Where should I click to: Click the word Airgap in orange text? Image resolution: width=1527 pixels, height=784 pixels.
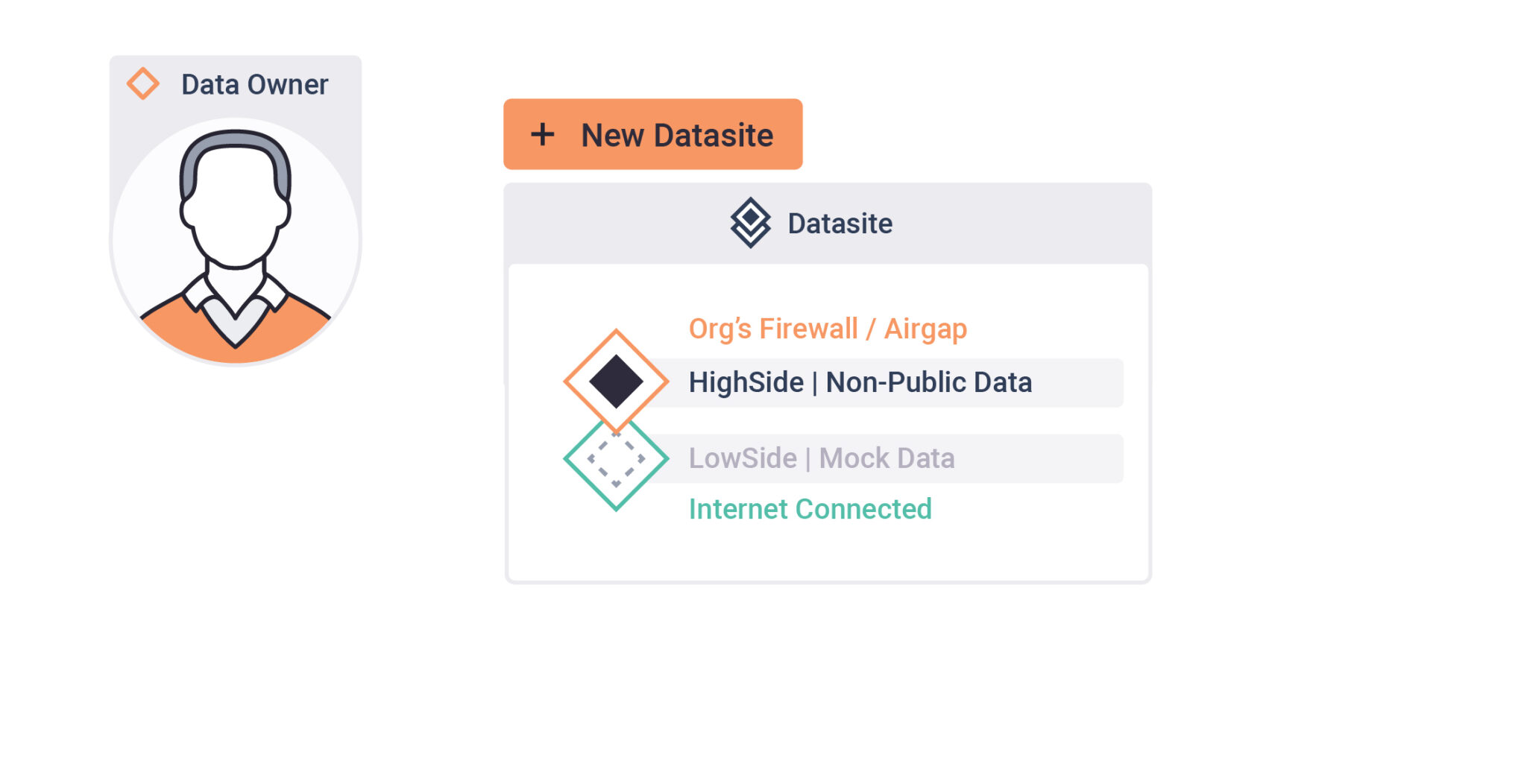[925, 329]
